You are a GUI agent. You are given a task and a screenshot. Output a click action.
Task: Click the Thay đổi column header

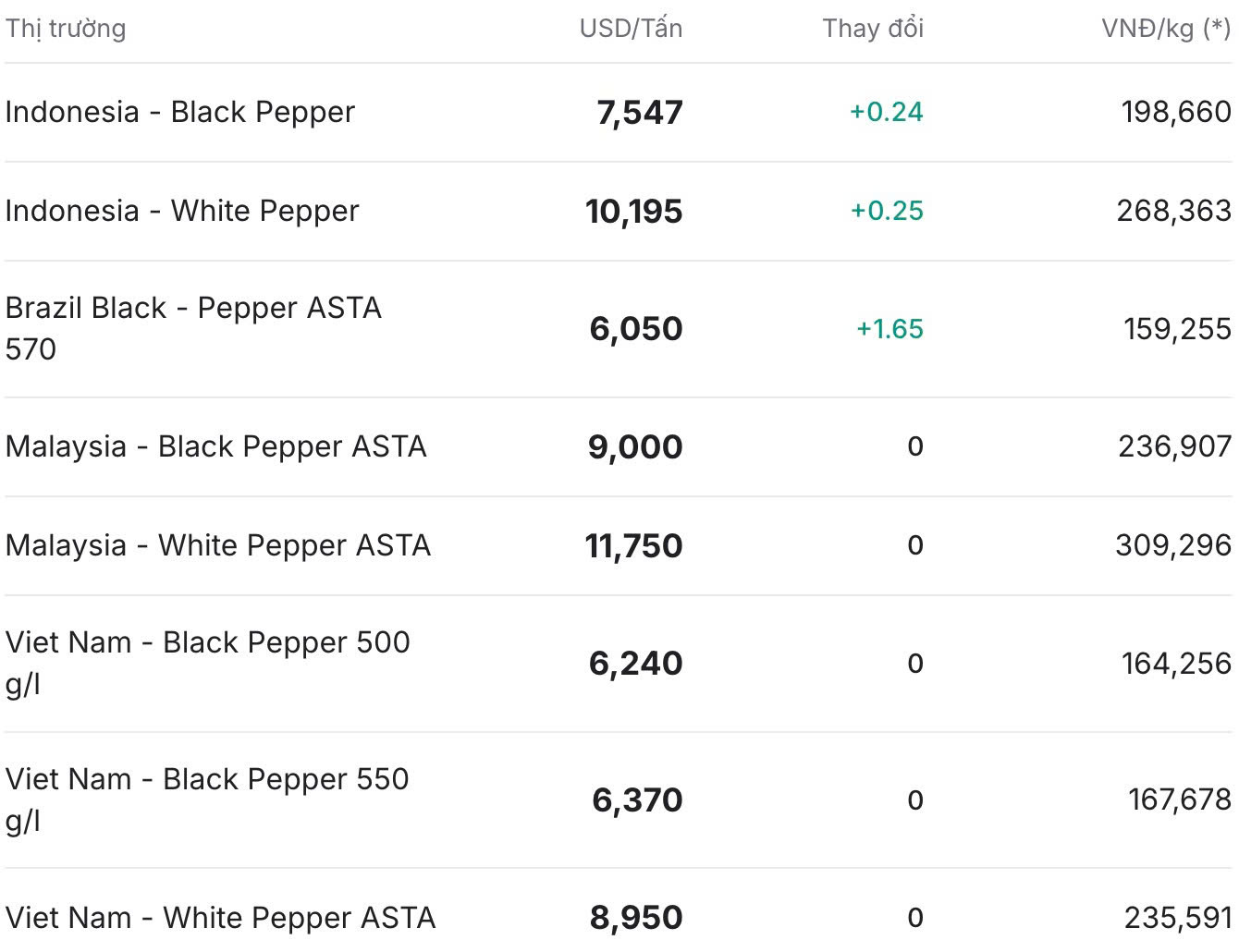873,29
